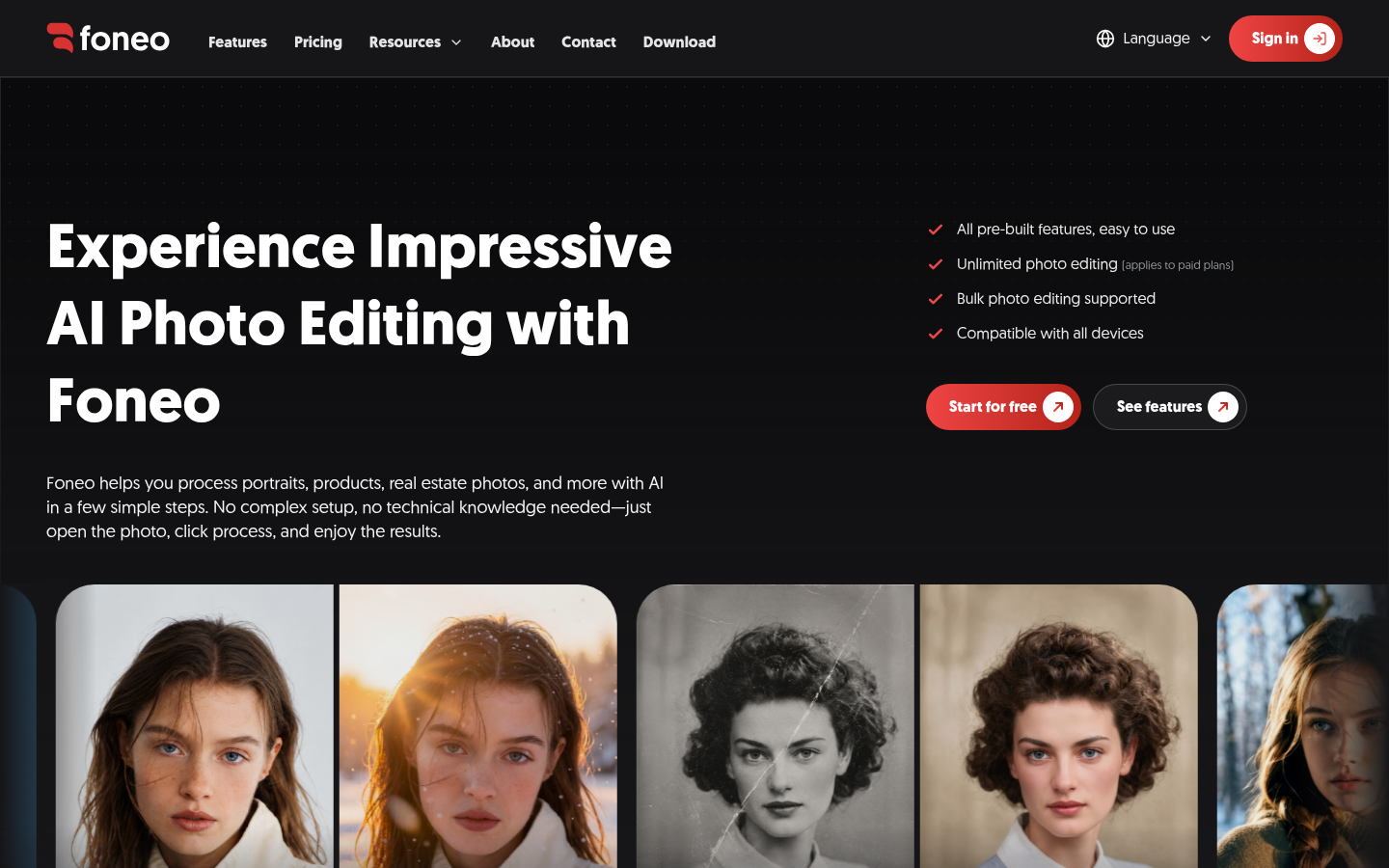
Task: Go to the Pricing page
Action: point(318,41)
